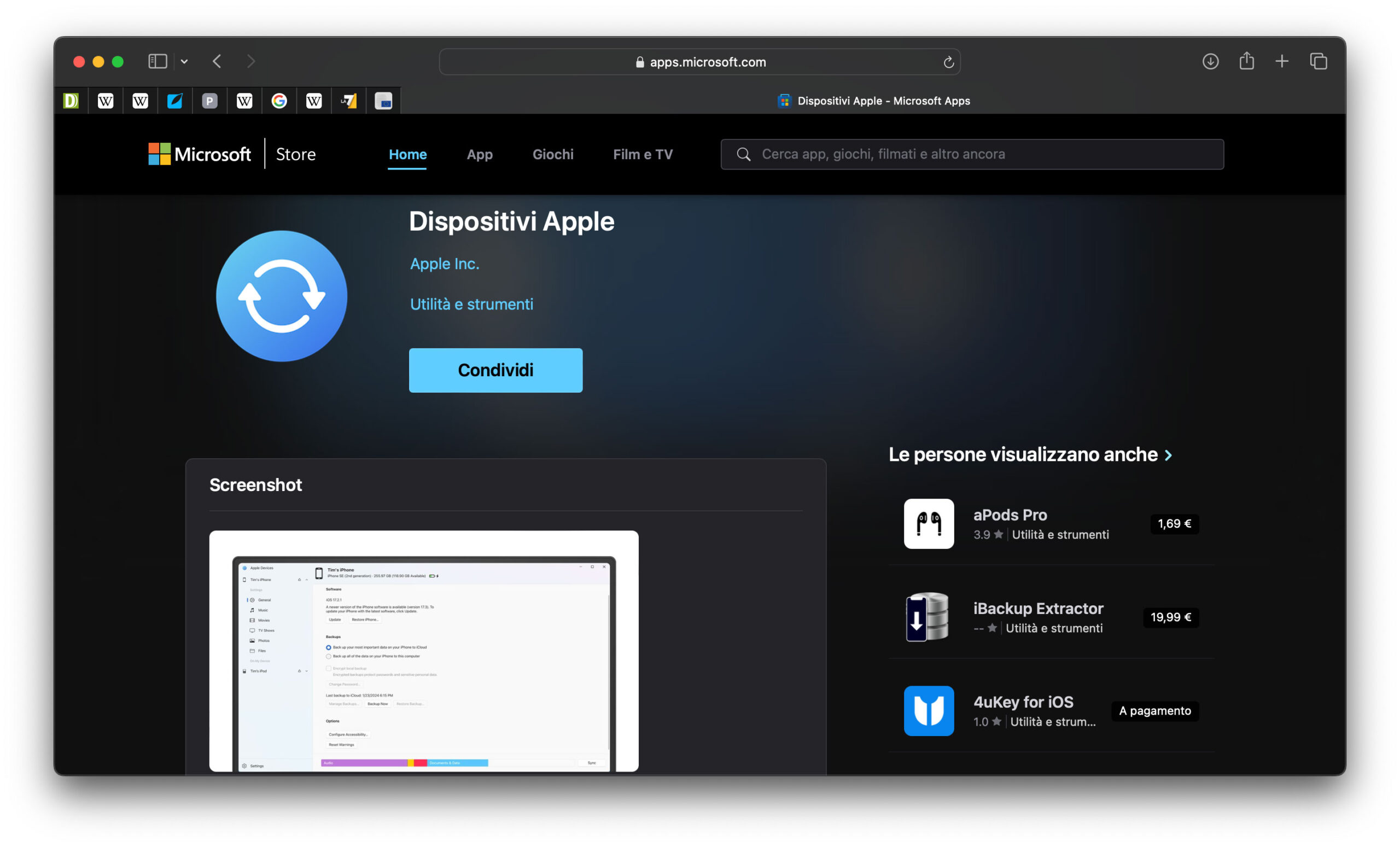The height and width of the screenshot is (847, 1400).
Task: Open the Google favicon pinned tab
Action: pos(279,101)
